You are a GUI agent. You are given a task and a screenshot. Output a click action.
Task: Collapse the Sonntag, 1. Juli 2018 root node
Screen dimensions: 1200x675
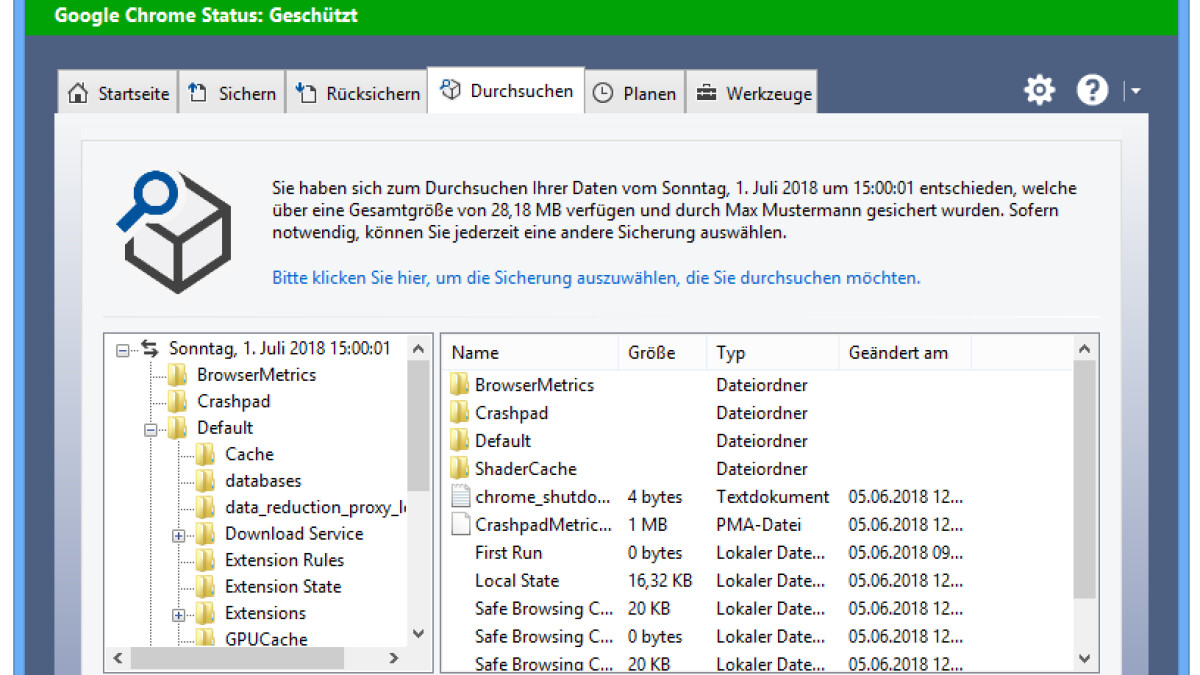(123, 350)
